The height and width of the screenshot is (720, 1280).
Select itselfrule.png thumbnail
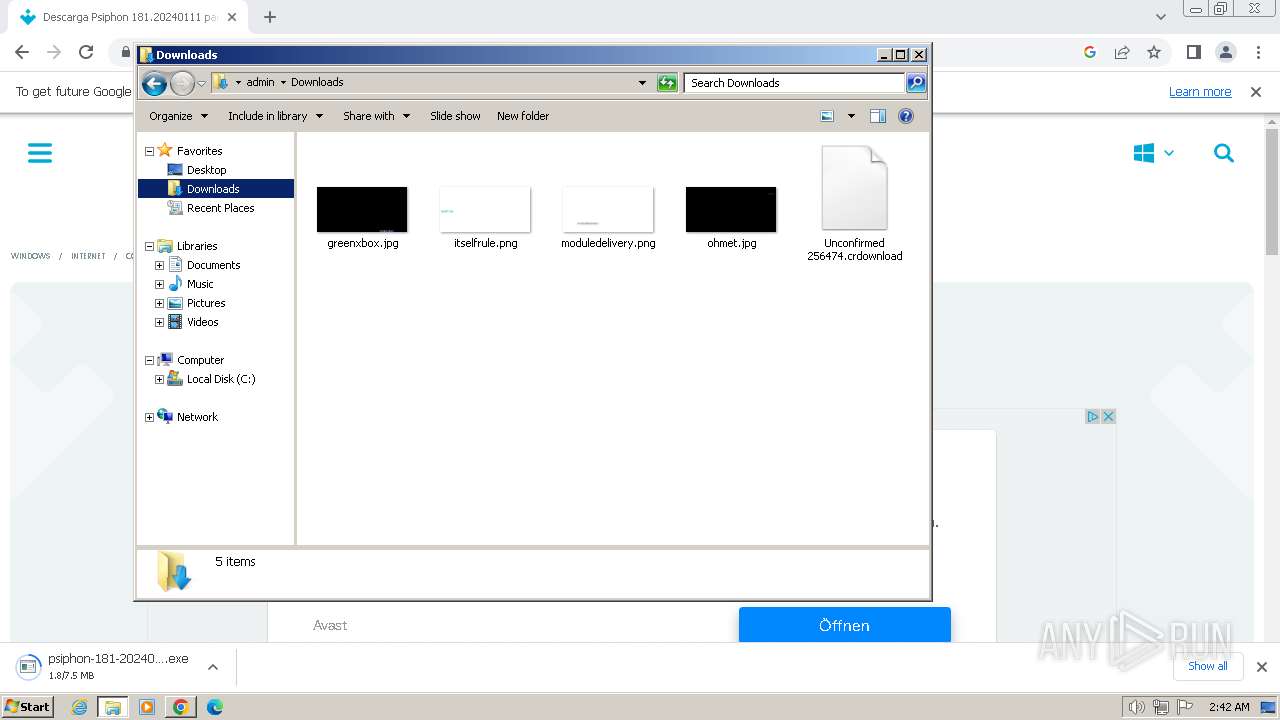[485, 209]
